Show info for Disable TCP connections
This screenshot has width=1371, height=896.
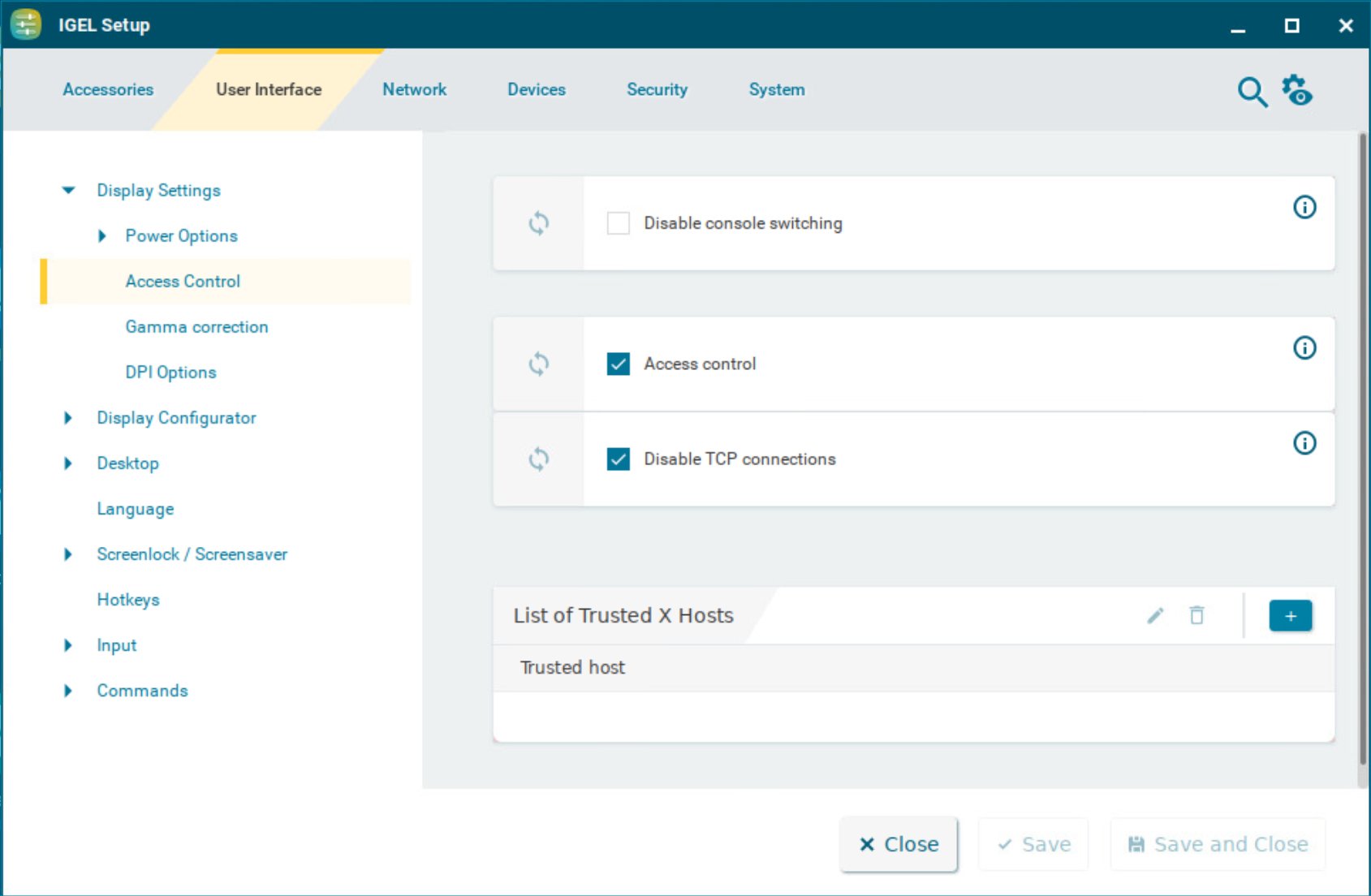1304,443
